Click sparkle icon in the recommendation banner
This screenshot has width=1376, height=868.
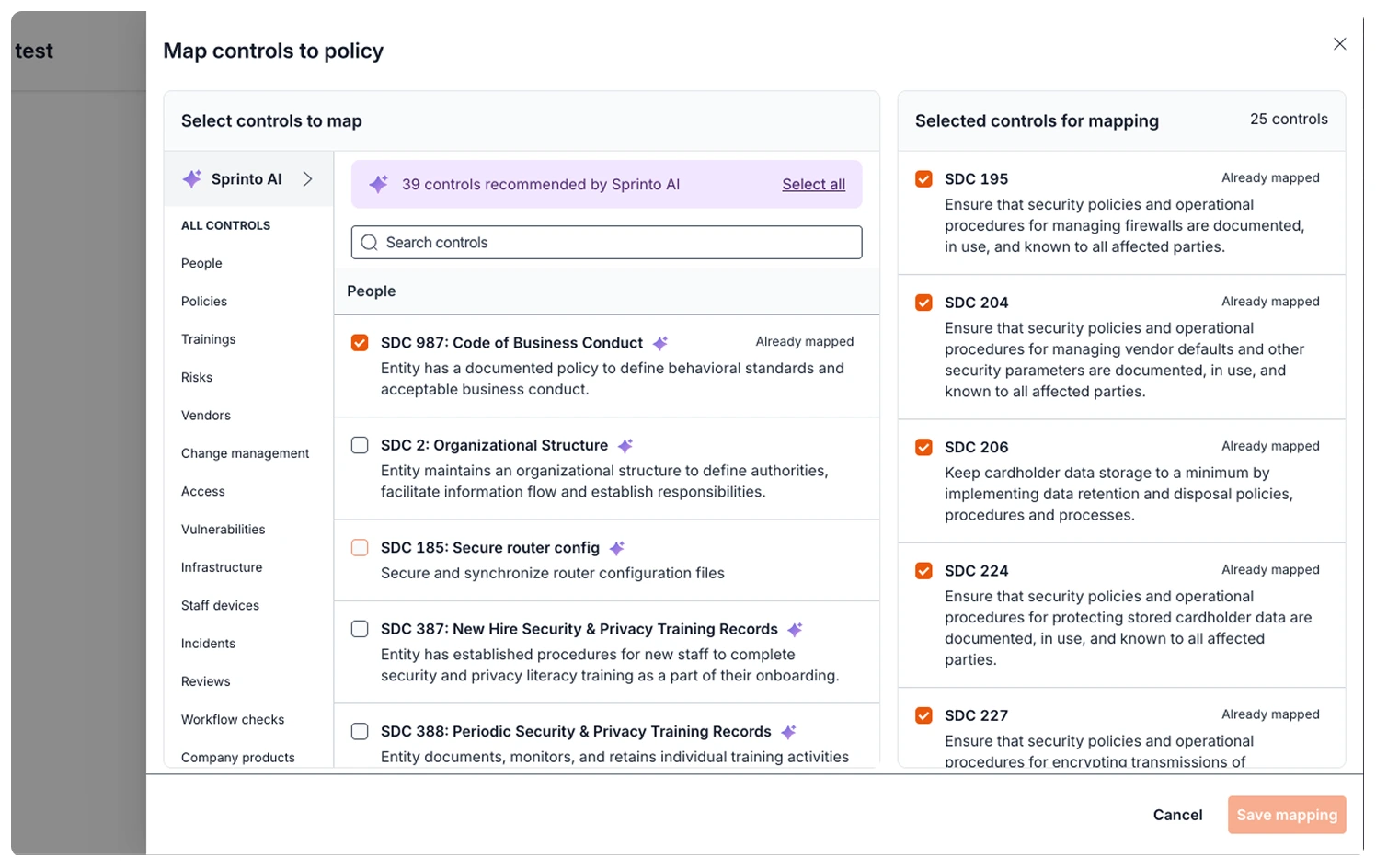[x=378, y=184]
